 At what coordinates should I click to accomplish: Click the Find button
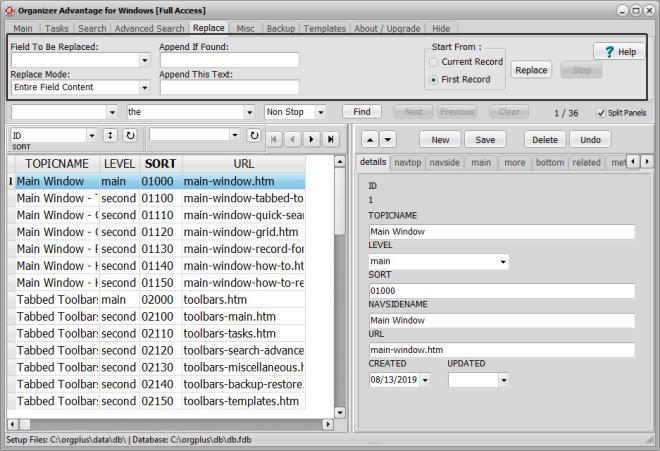tap(362, 112)
